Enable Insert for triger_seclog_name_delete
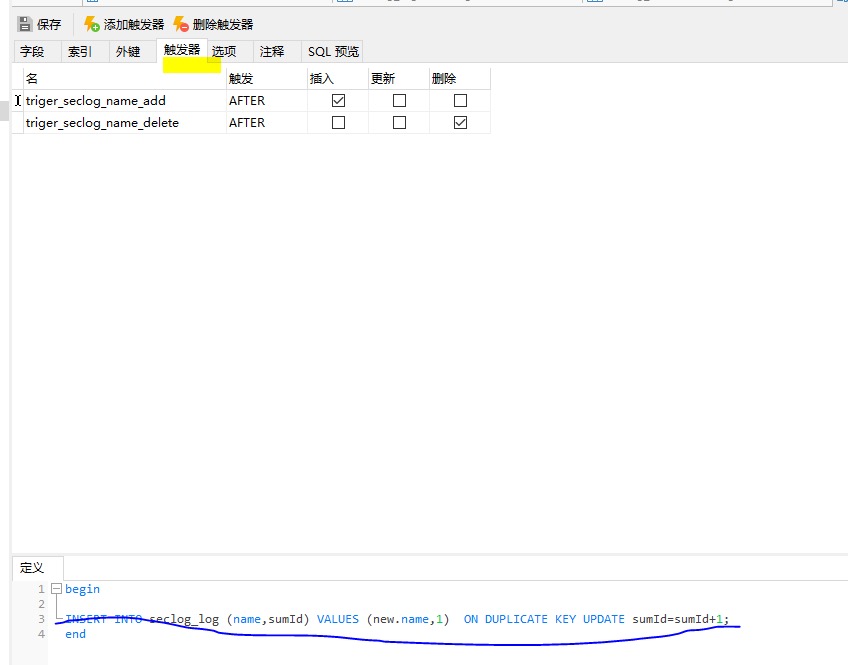Image resolution: width=848 pixels, height=665 pixels. pyautogui.click(x=338, y=123)
